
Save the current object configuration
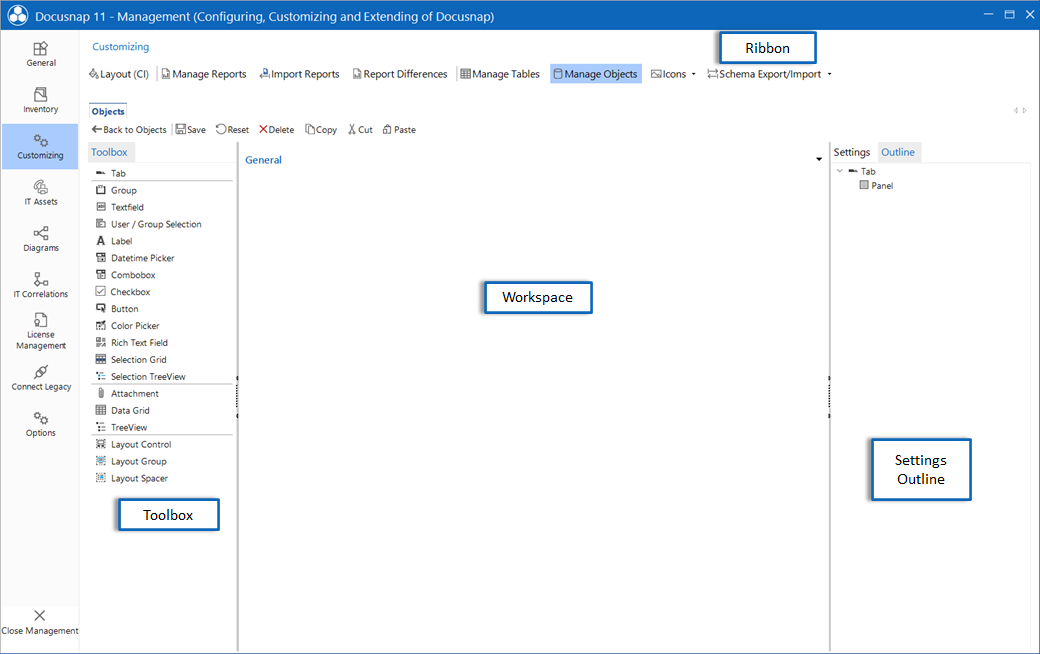click(190, 129)
